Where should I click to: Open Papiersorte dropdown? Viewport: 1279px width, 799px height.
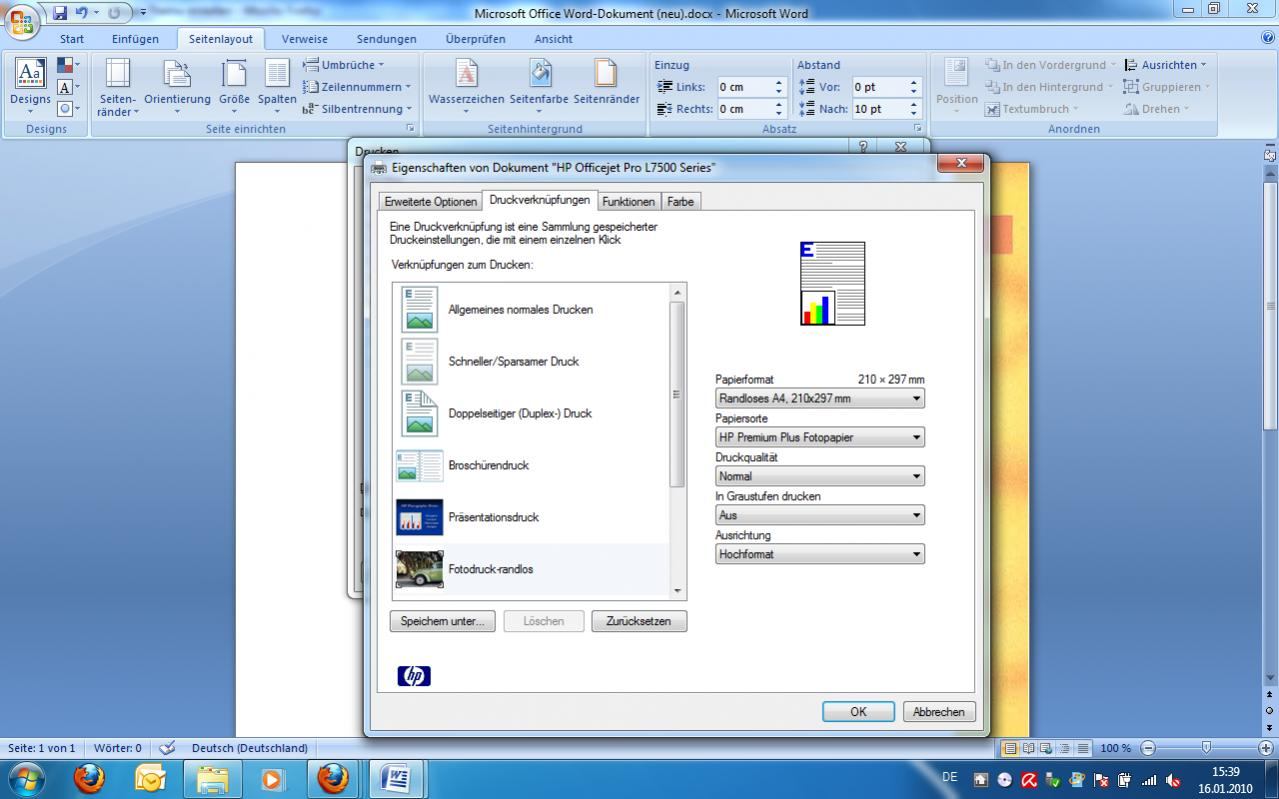(819, 437)
